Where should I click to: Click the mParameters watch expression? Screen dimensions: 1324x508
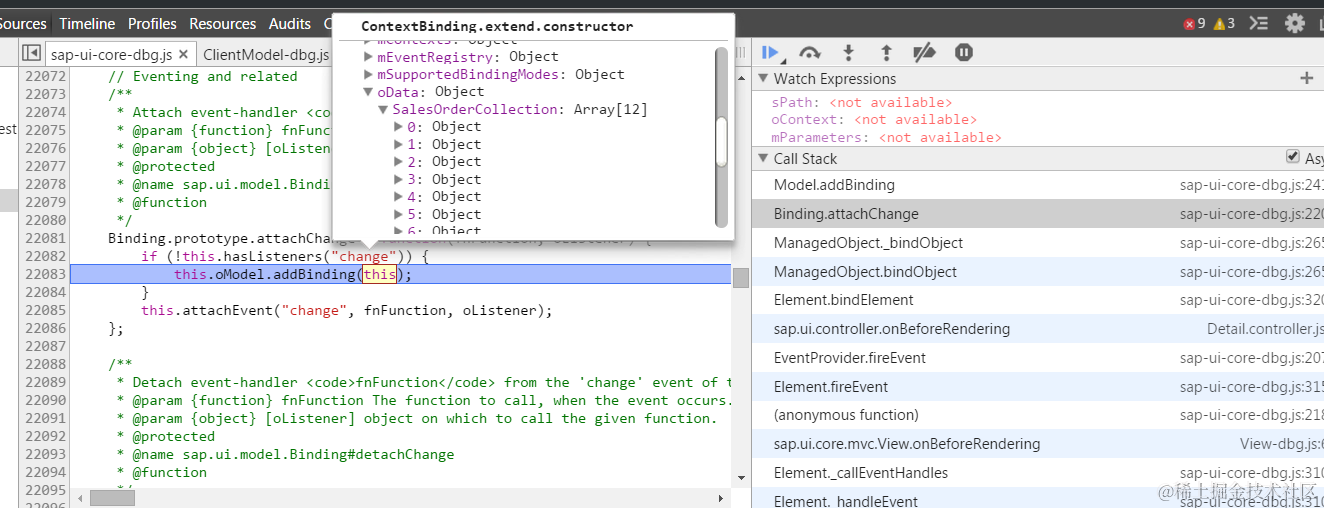click(x=886, y=137)
